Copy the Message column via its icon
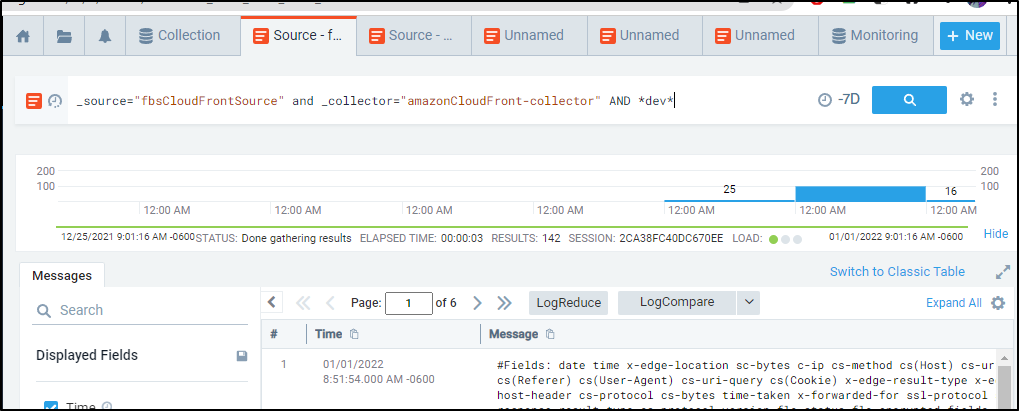Screen dimensions: 1019x411 point(550,334)
